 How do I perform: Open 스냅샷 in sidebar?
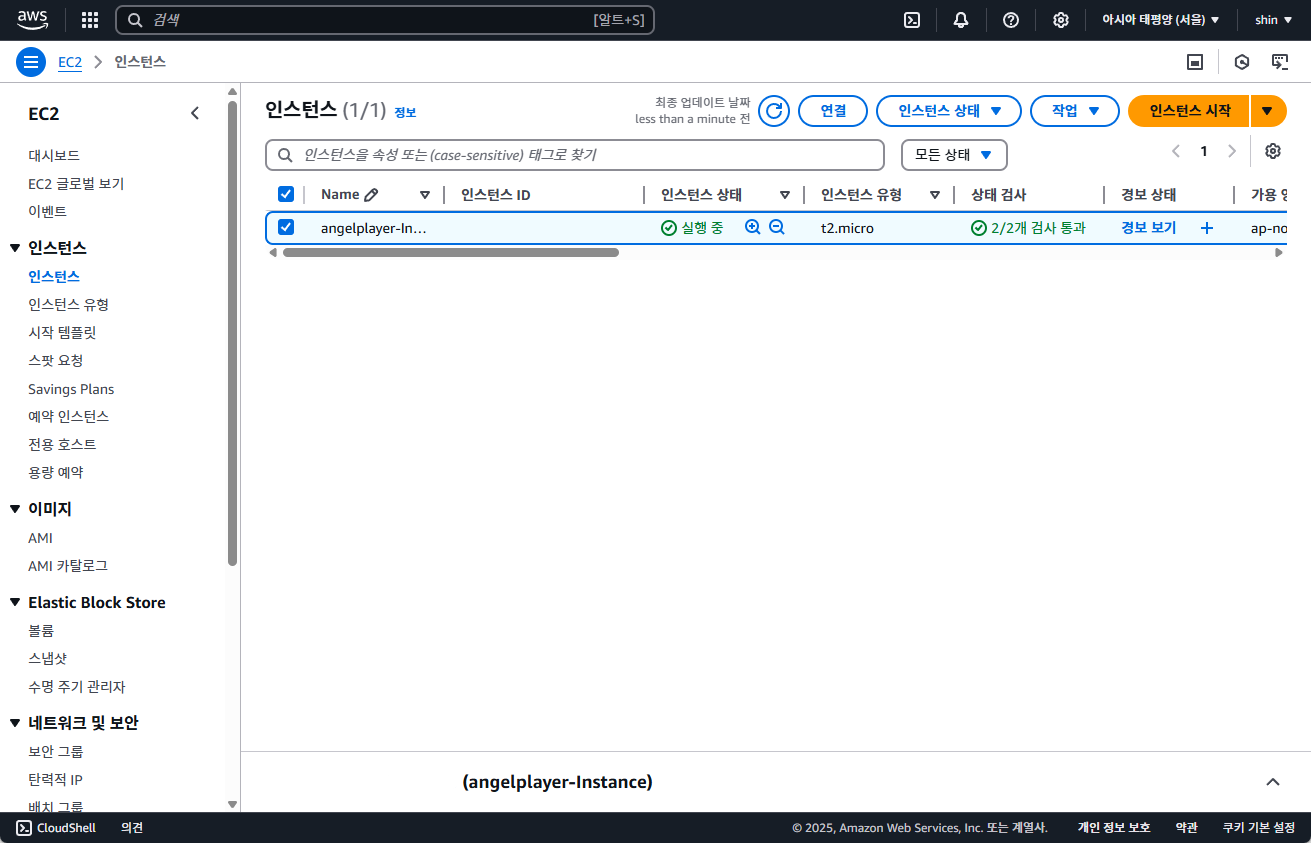click(x=48, y=659)
